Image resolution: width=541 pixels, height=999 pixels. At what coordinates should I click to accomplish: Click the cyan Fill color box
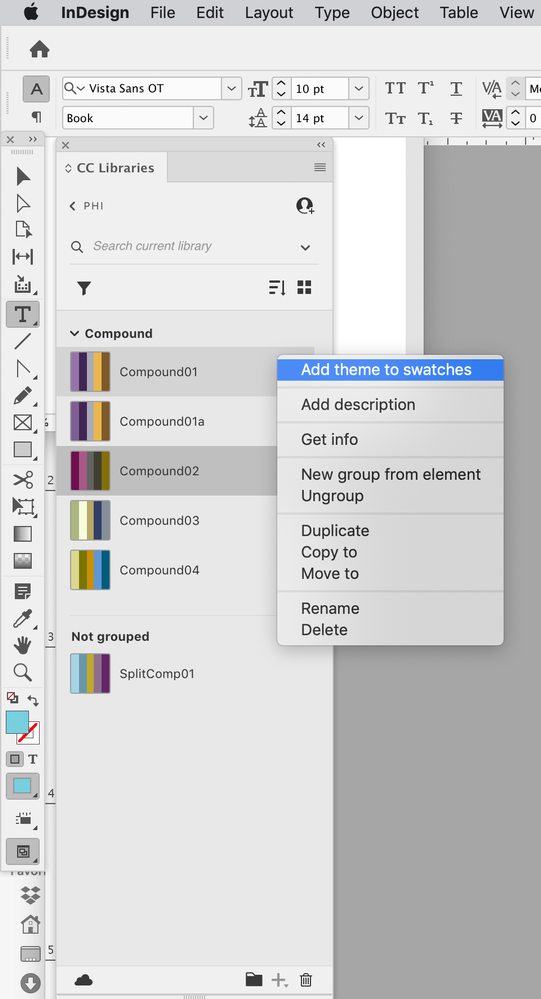tap(17, 722)
